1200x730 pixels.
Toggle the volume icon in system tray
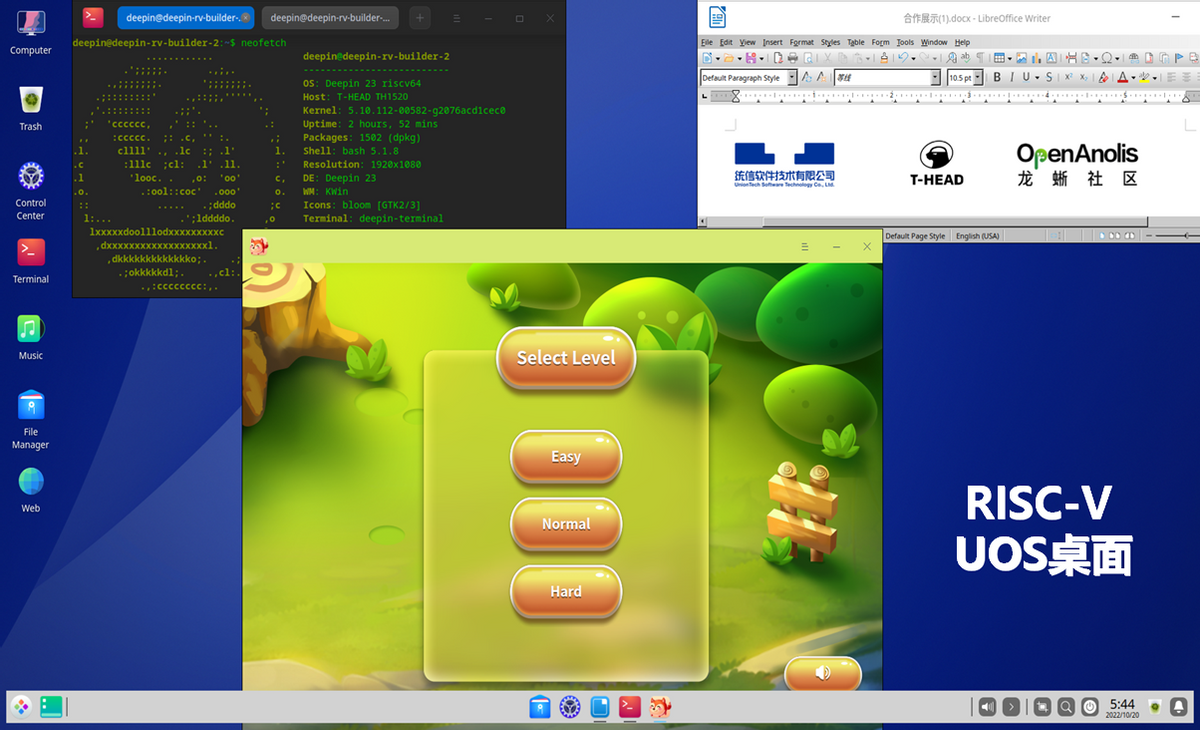(x=987, y=707)
